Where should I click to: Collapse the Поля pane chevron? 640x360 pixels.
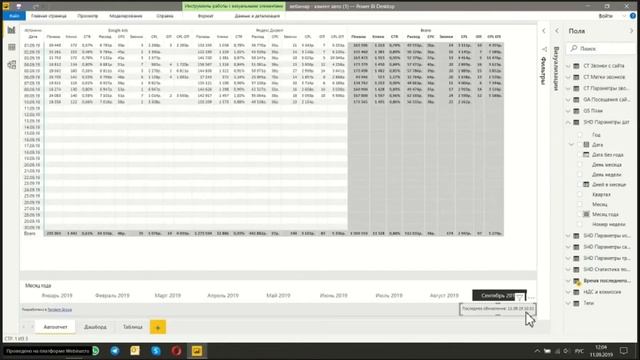pos(631,31)
